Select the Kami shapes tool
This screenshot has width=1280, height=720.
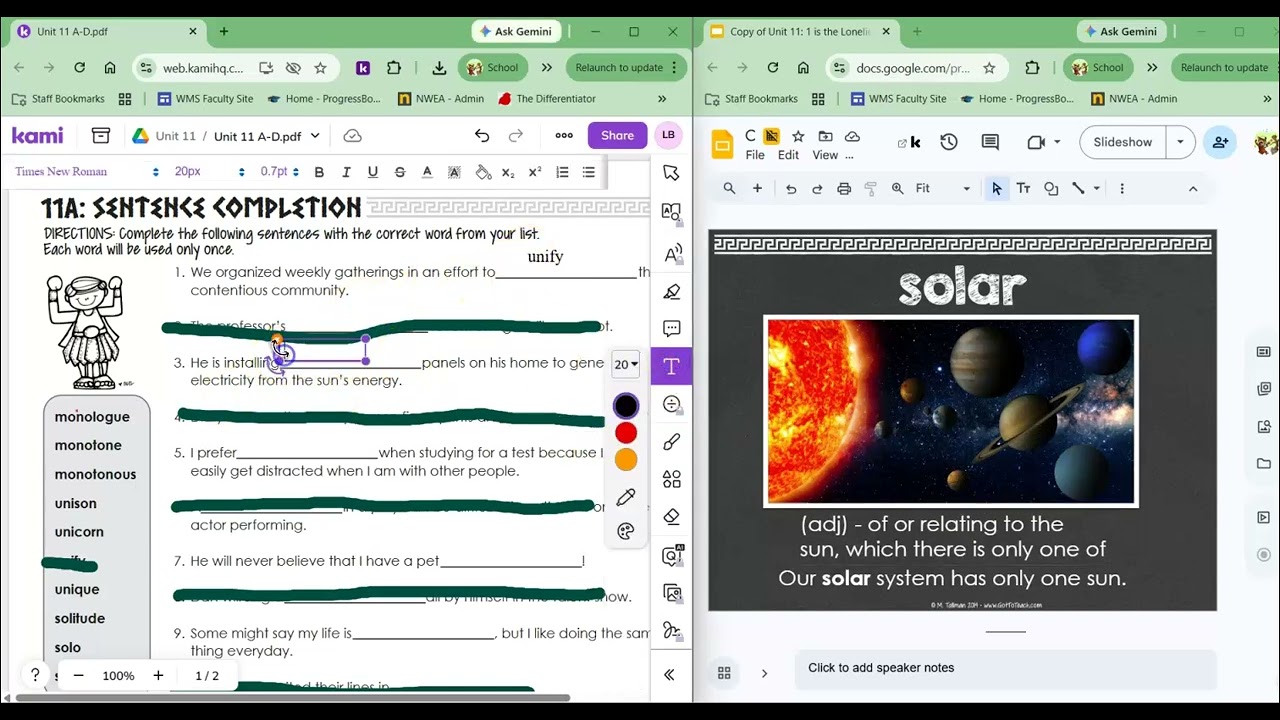671,480
